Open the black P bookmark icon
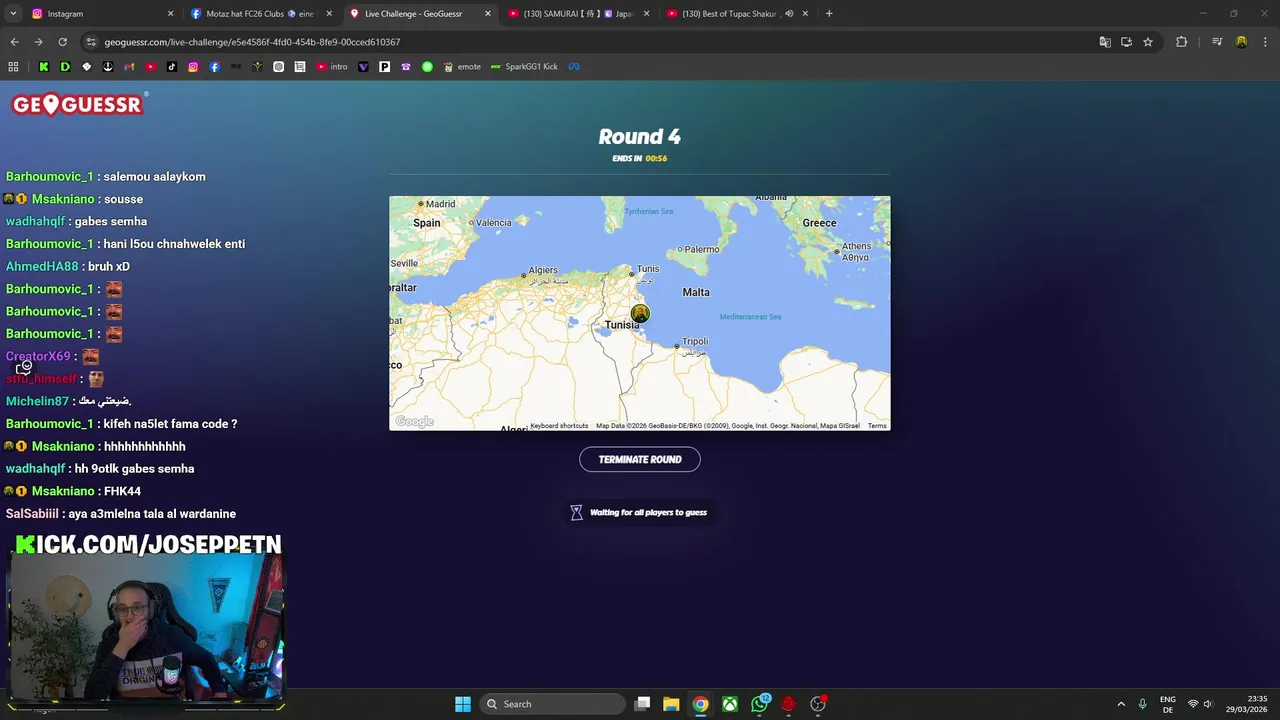Viewport: 1280px width, 720px height. click(x=384, y=67)
